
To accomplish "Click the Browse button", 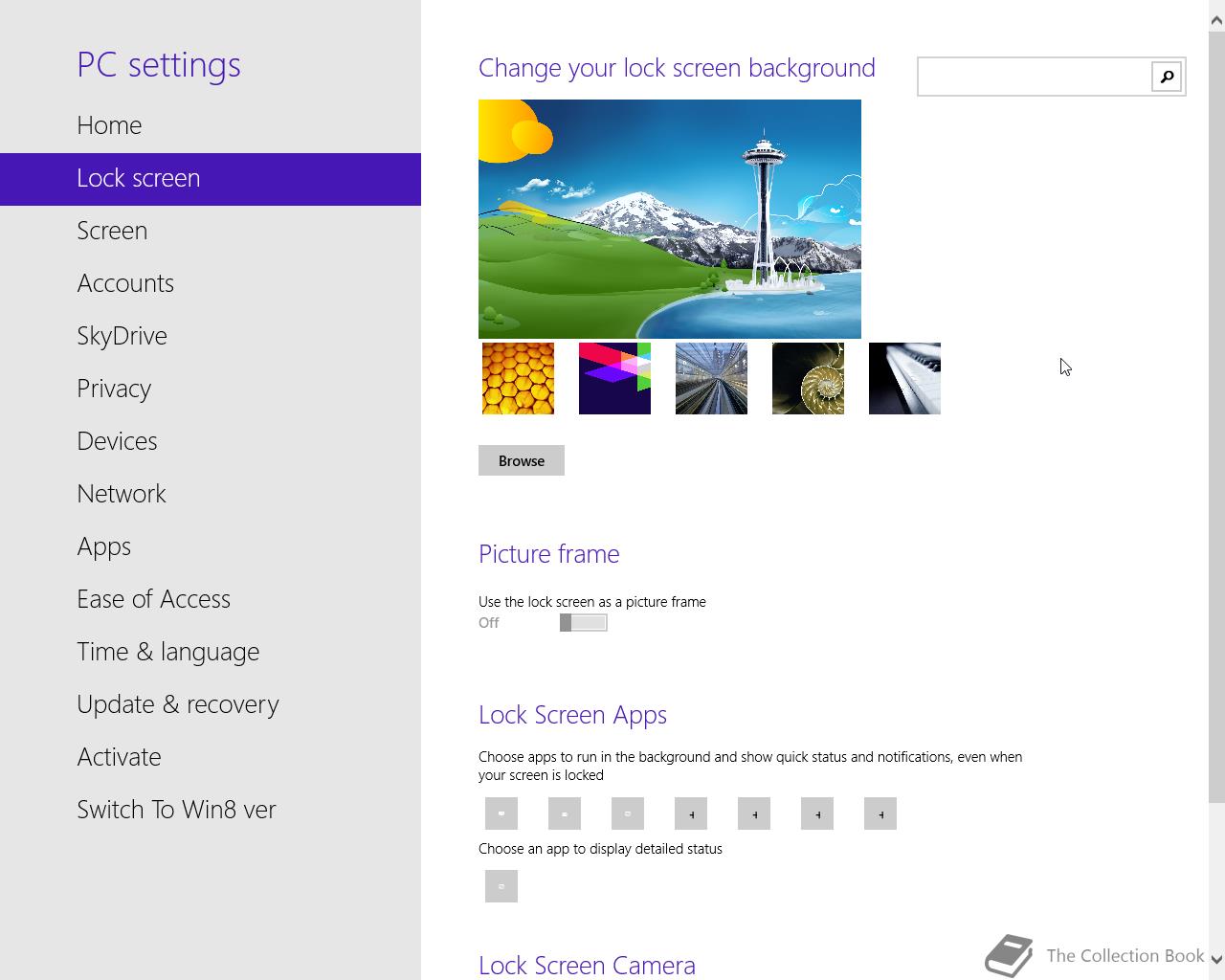I will click(x=522, y=460).
